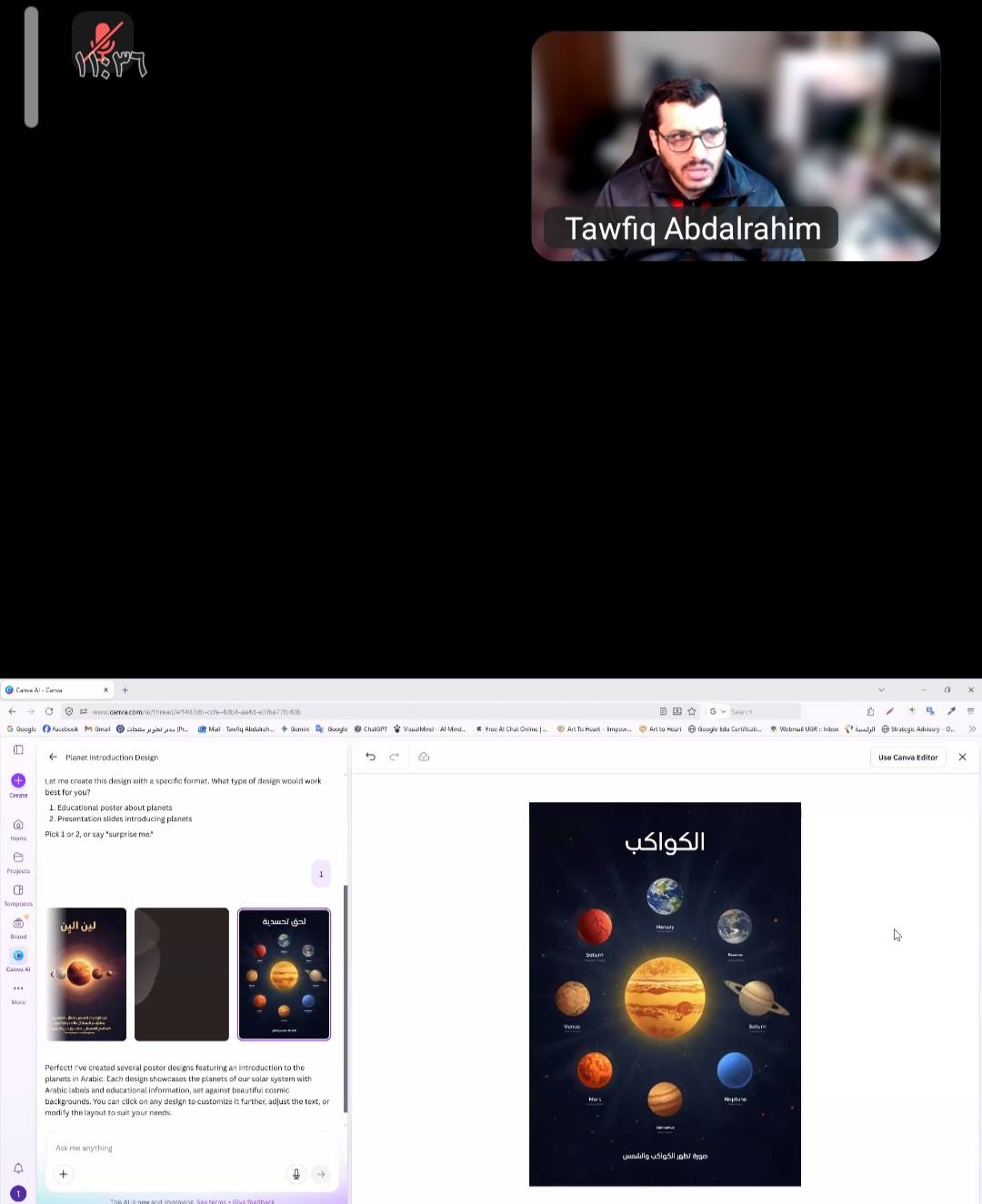Select the first sun poster design thumbnail

pos(86,974)
